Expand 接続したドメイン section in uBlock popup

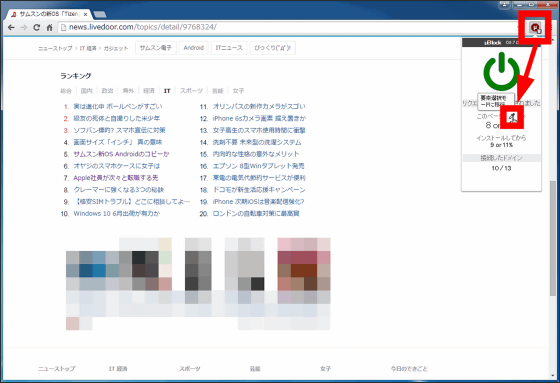(501, 158)
